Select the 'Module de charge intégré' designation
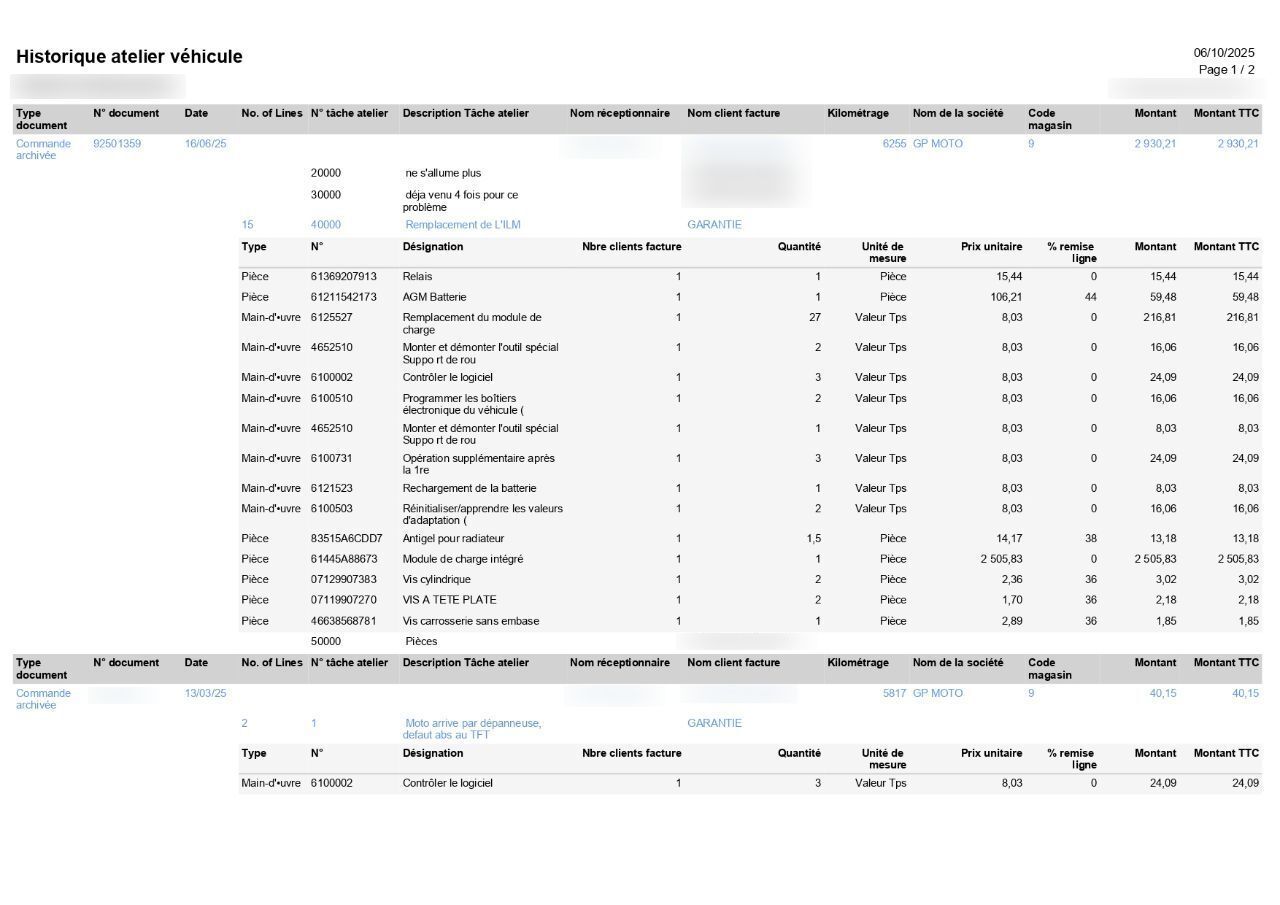Image resolution: width=1280 pixels, height=905 pixels. 463,560
